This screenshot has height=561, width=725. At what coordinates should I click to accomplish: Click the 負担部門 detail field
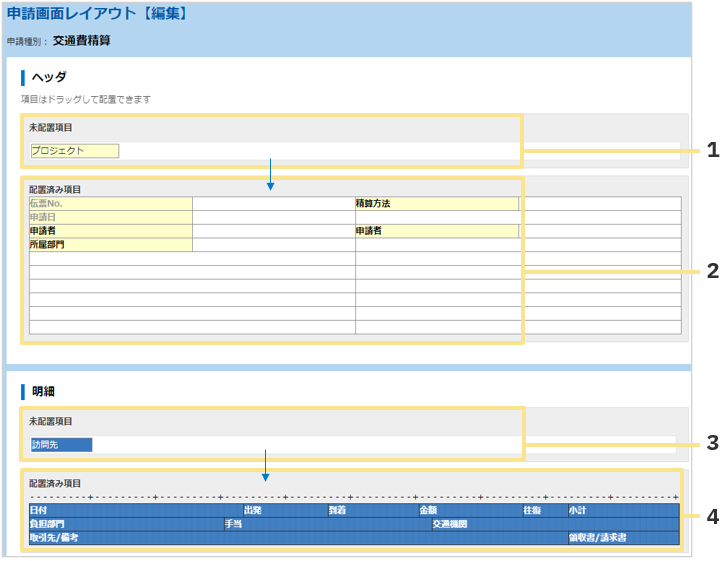click(125, 524)
